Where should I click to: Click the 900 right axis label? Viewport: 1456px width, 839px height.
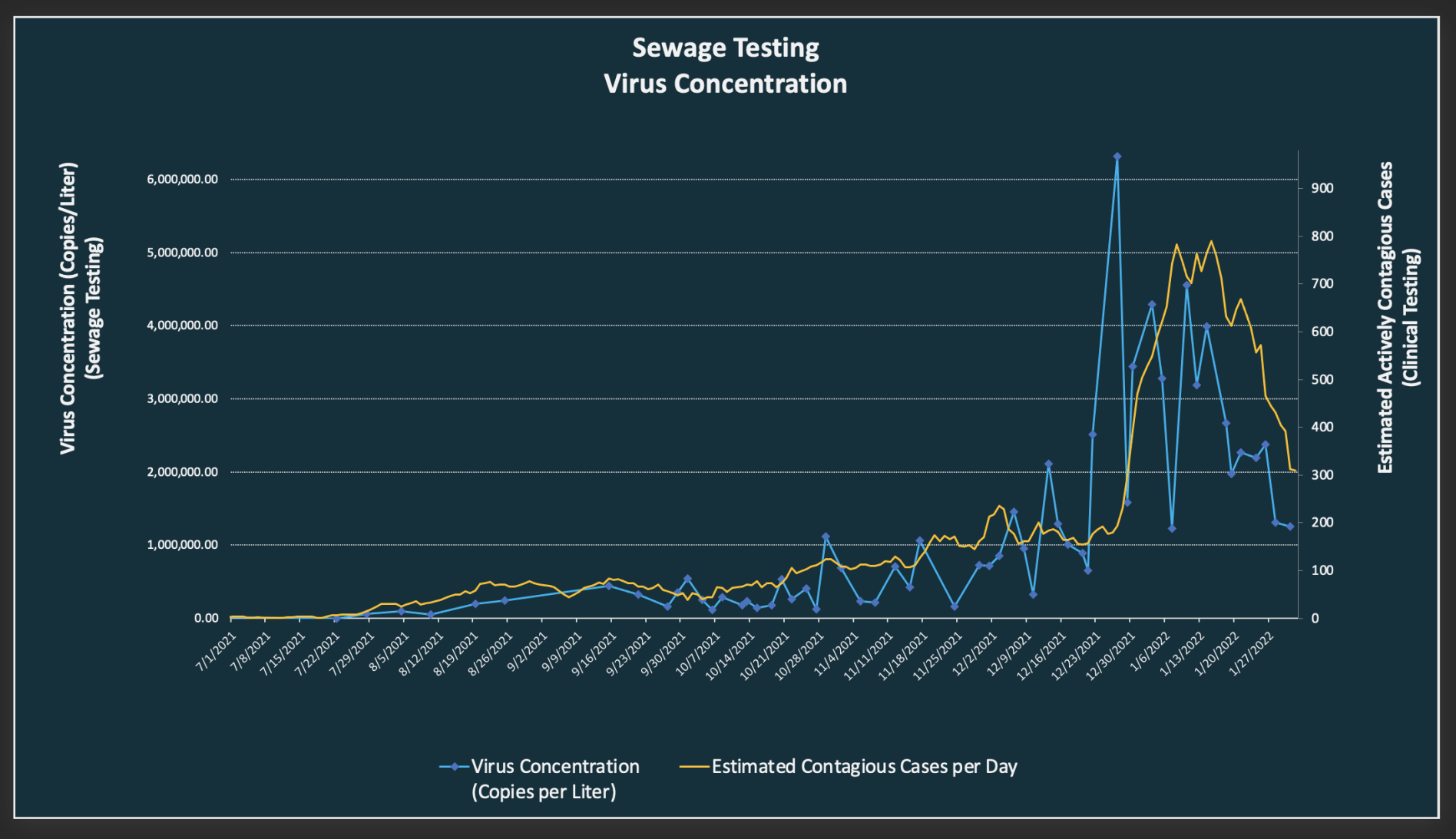(x=1322, y=188)
